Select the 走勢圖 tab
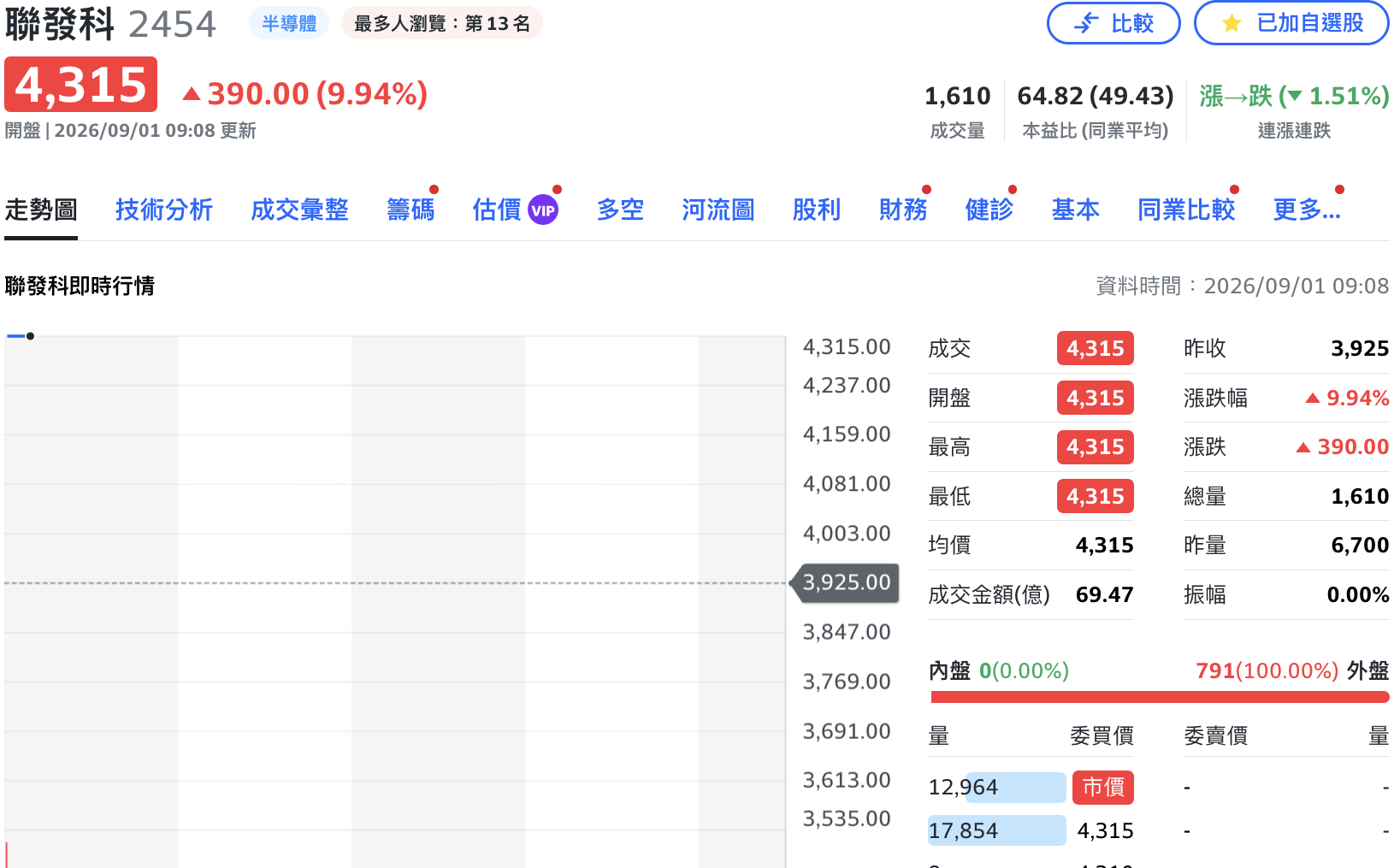 point(41,210)
